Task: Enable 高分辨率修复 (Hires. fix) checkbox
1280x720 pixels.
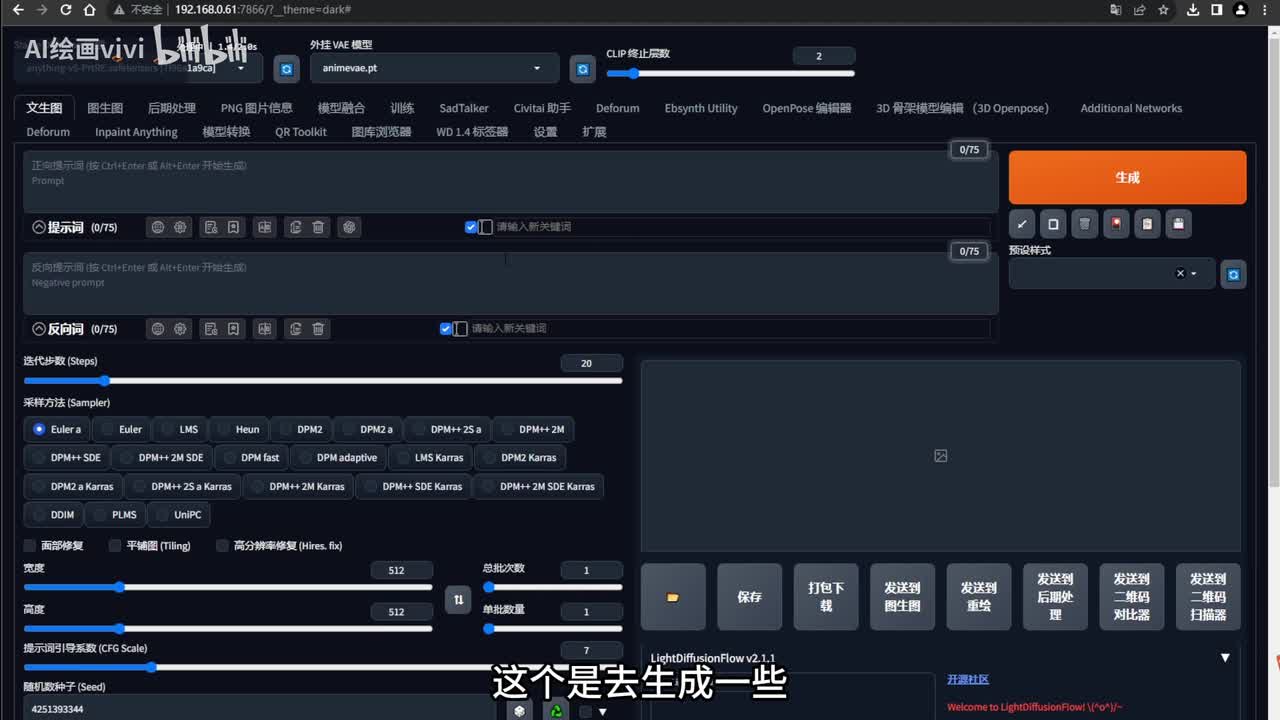Action: [x=223, y=546]
